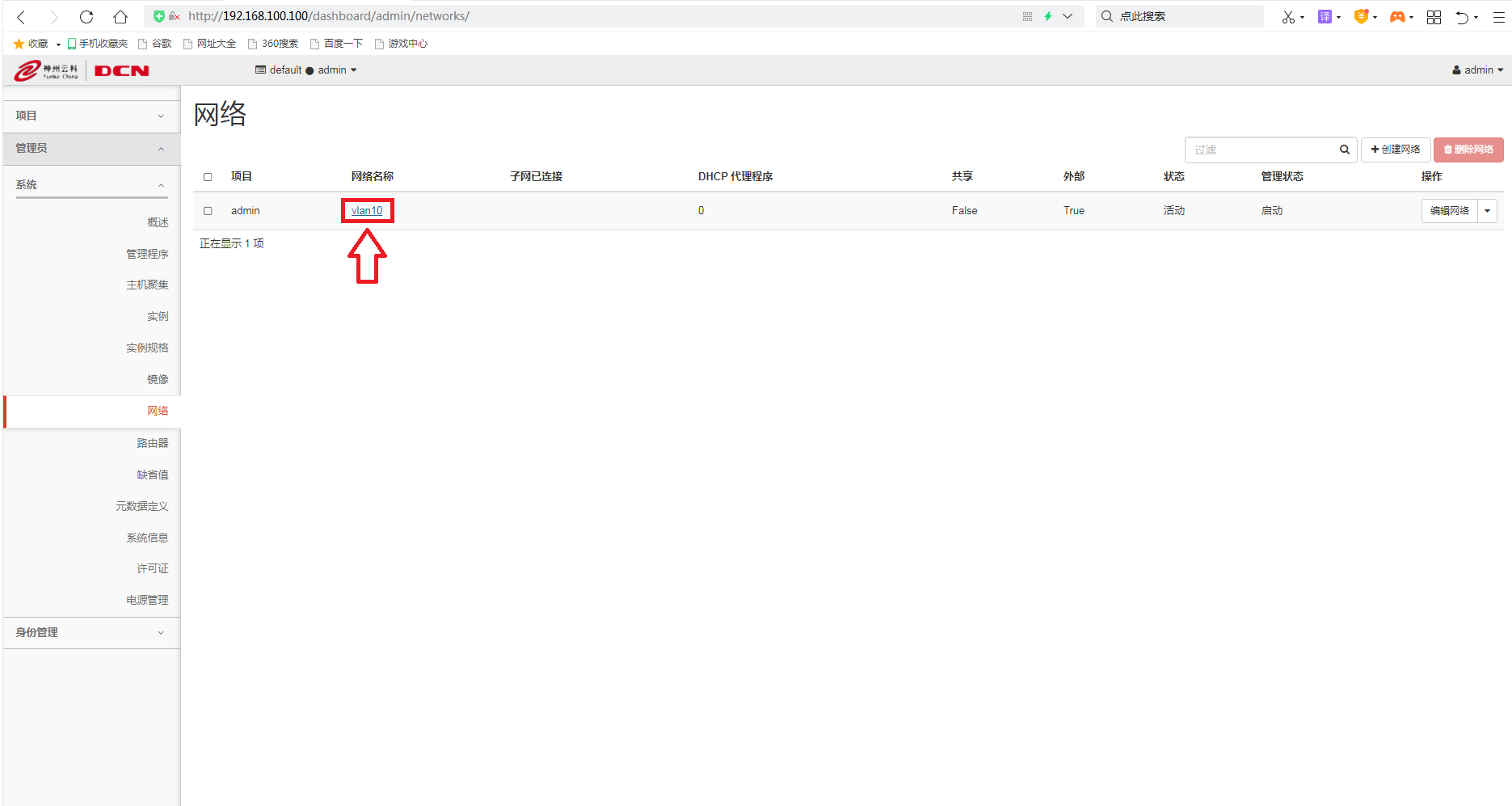Viewport: 1512px width, 806px height.
Task: Click the QR code icon in address bar
Action: pyautogui.click(x=1027, y=16)
